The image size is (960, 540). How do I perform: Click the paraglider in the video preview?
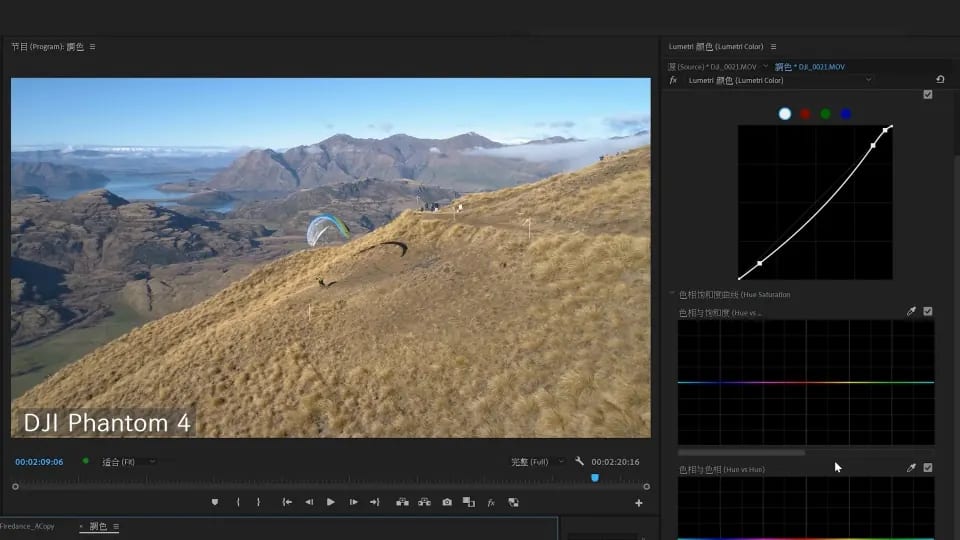[328, 229]
